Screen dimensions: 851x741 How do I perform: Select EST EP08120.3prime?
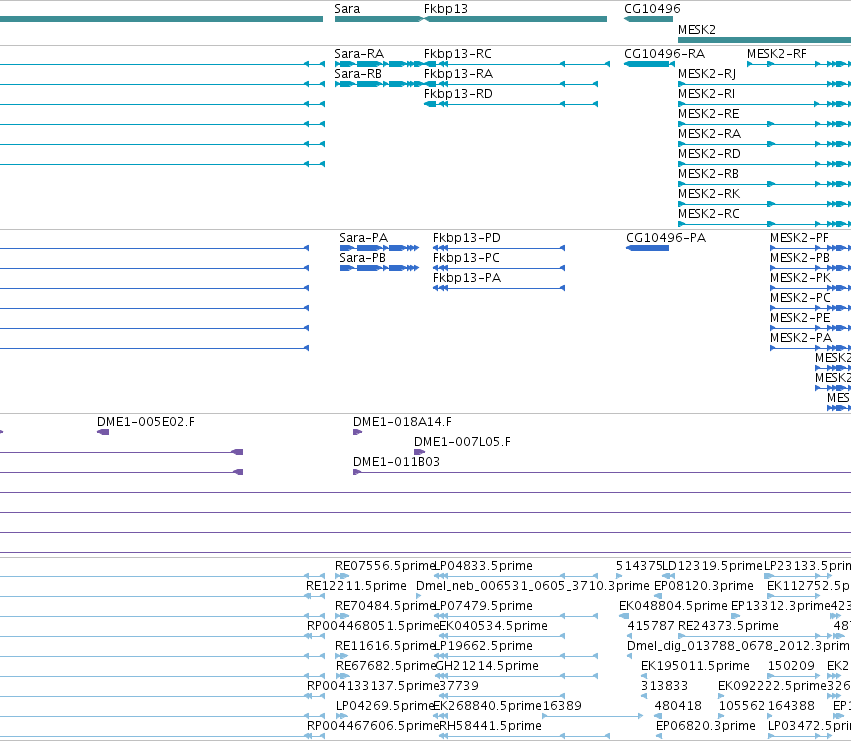pos(658,596)
